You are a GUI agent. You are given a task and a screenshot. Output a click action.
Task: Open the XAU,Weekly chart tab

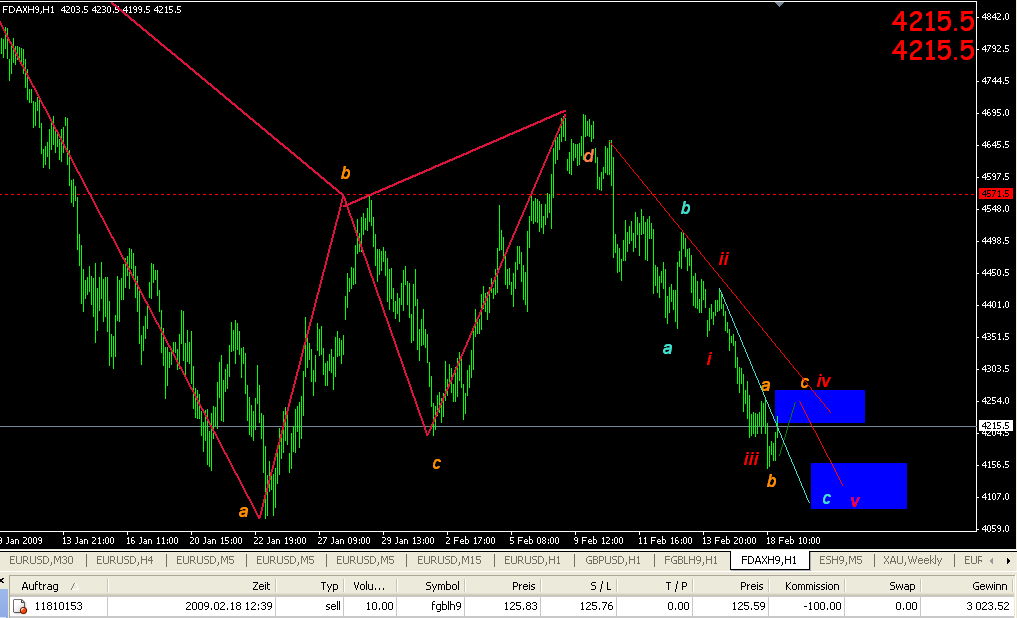tap(913, 560)
